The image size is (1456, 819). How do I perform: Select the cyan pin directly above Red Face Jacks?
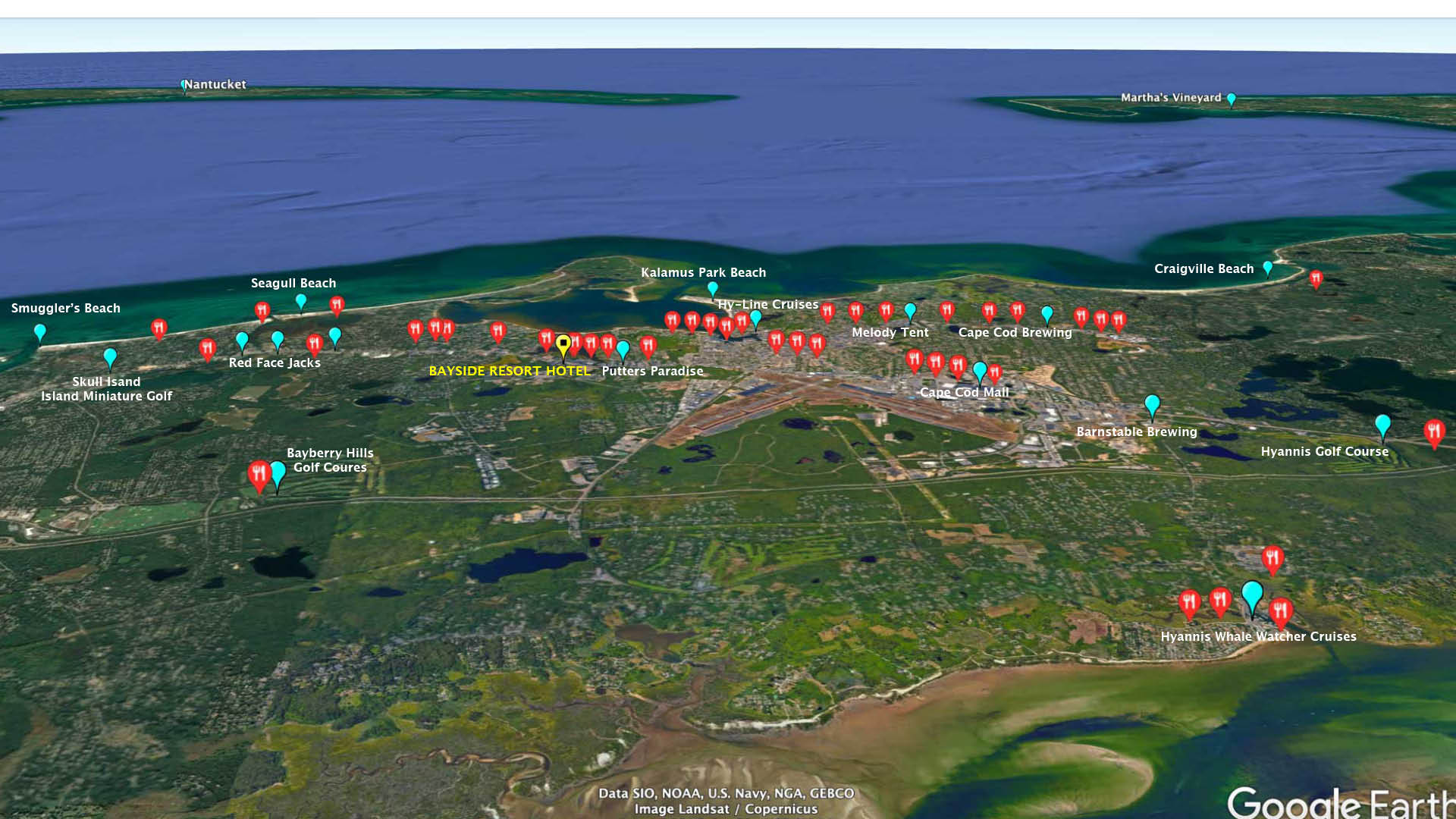pyautogui.click(x=278, y=340)
